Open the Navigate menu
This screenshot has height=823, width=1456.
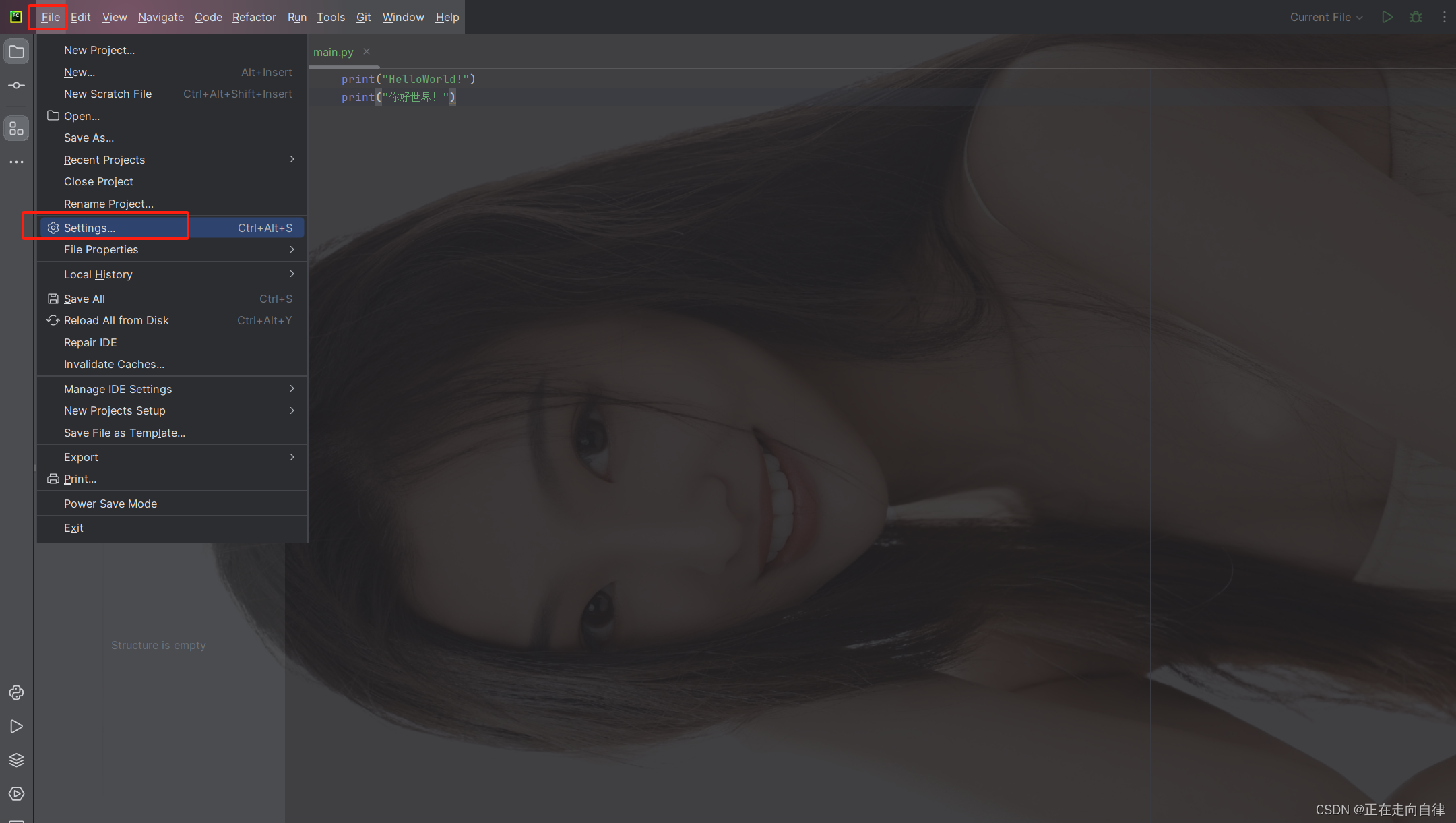[x=161, y=17]
